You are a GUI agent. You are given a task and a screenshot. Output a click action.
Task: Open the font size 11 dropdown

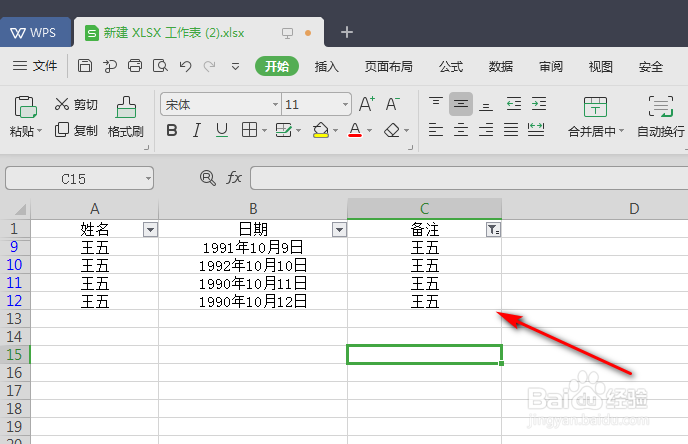coord(345,104)
